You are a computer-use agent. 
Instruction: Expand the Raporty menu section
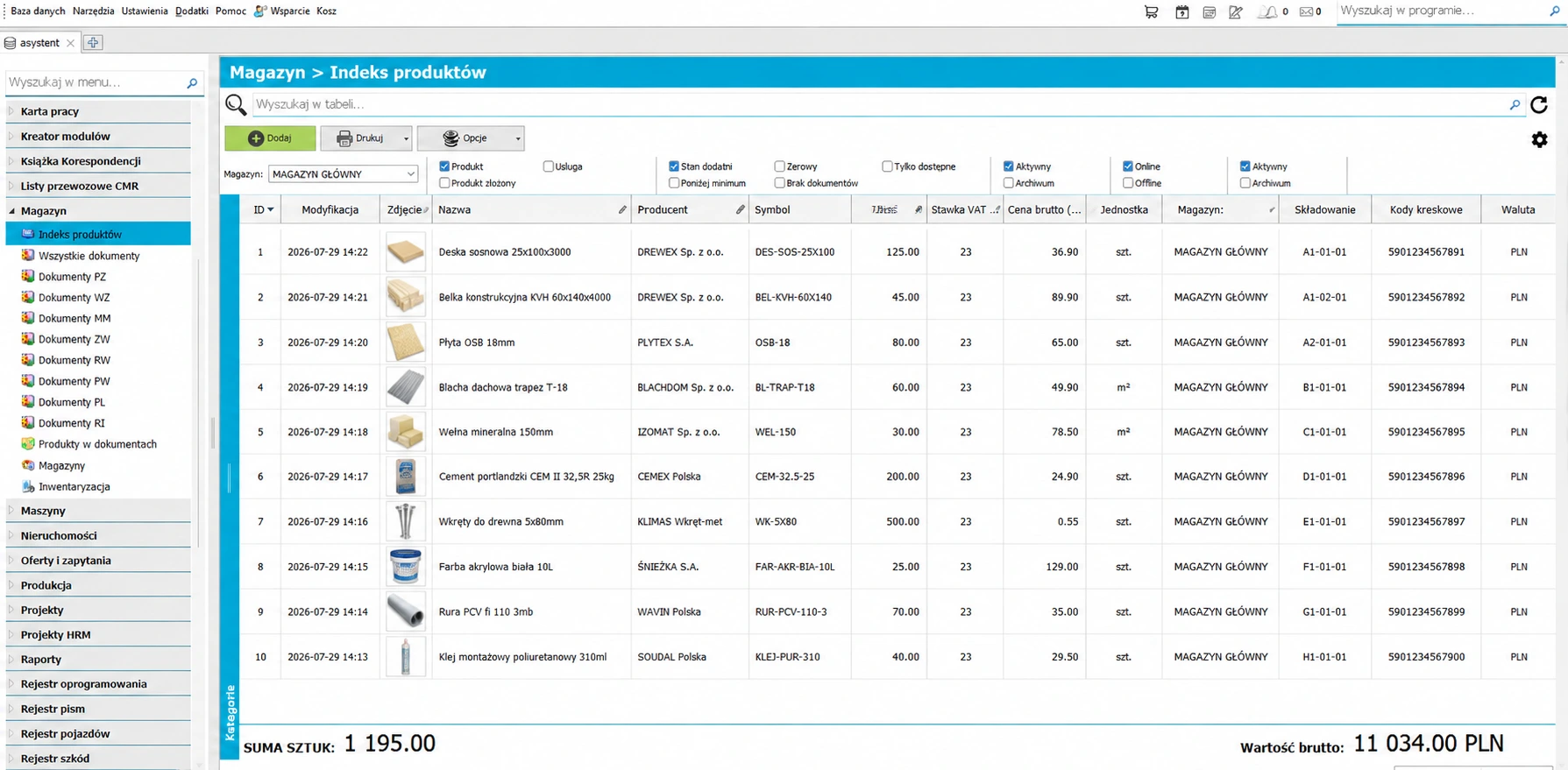[41, 659]
